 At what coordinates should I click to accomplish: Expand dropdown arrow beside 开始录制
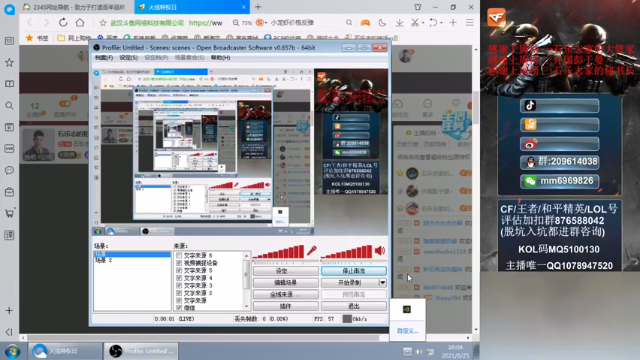coord(382,282)
